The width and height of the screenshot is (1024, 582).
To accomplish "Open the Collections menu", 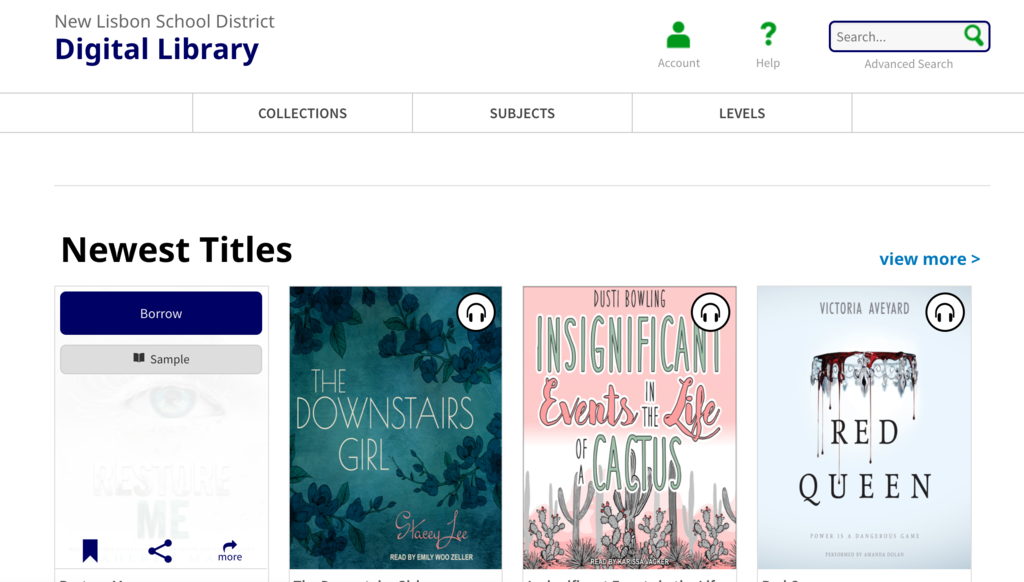I will tap(302, 113).
